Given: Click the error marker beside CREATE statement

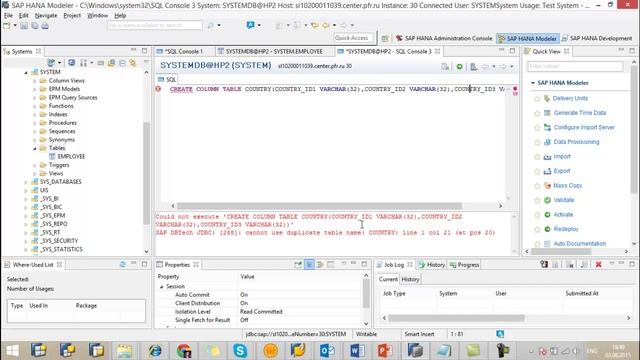Looking at the screenshot, I should (x=158, y=89).
